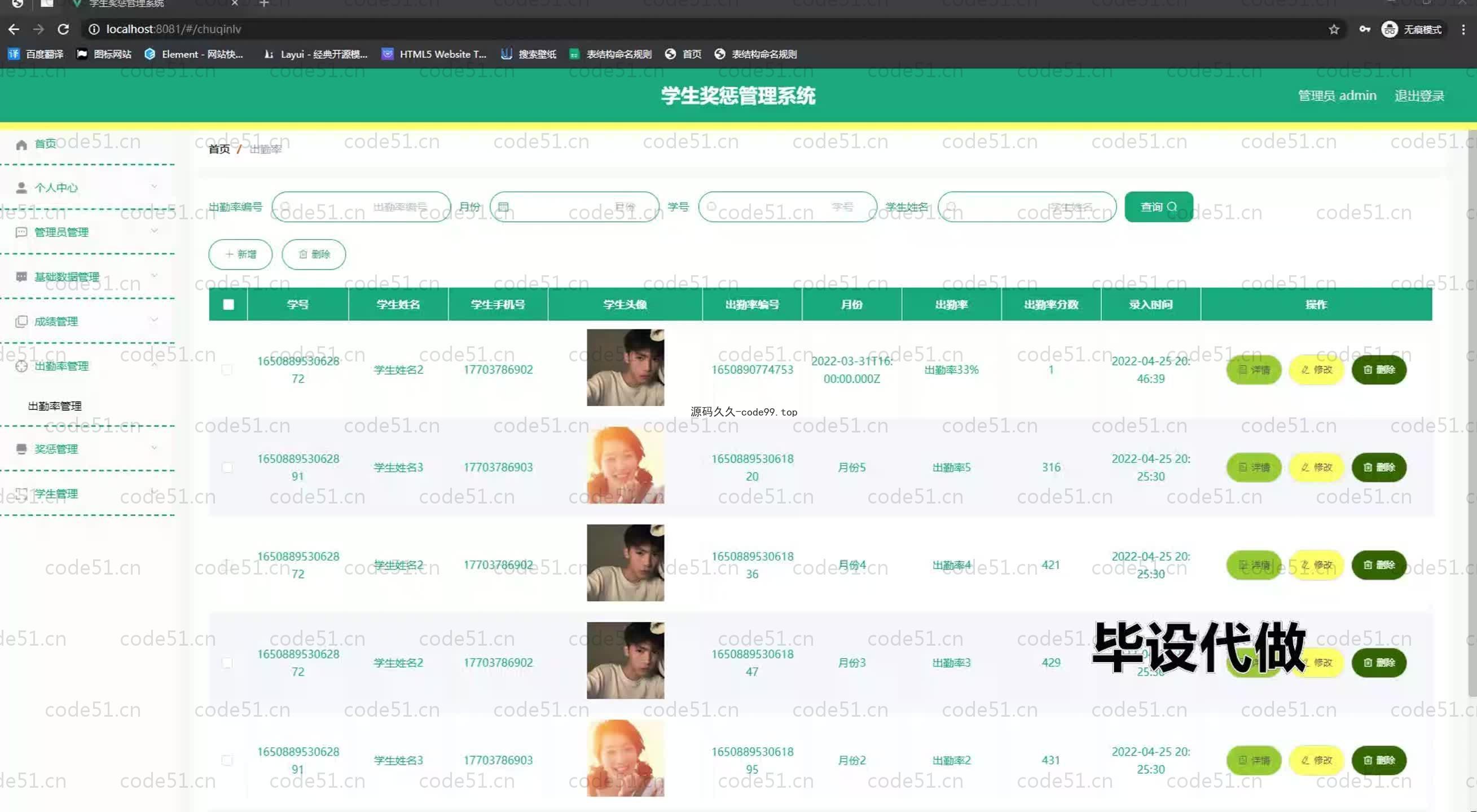Screen dimensions: 1477x812
Task: Open 成绩管理 menu label
Action: 56,322
